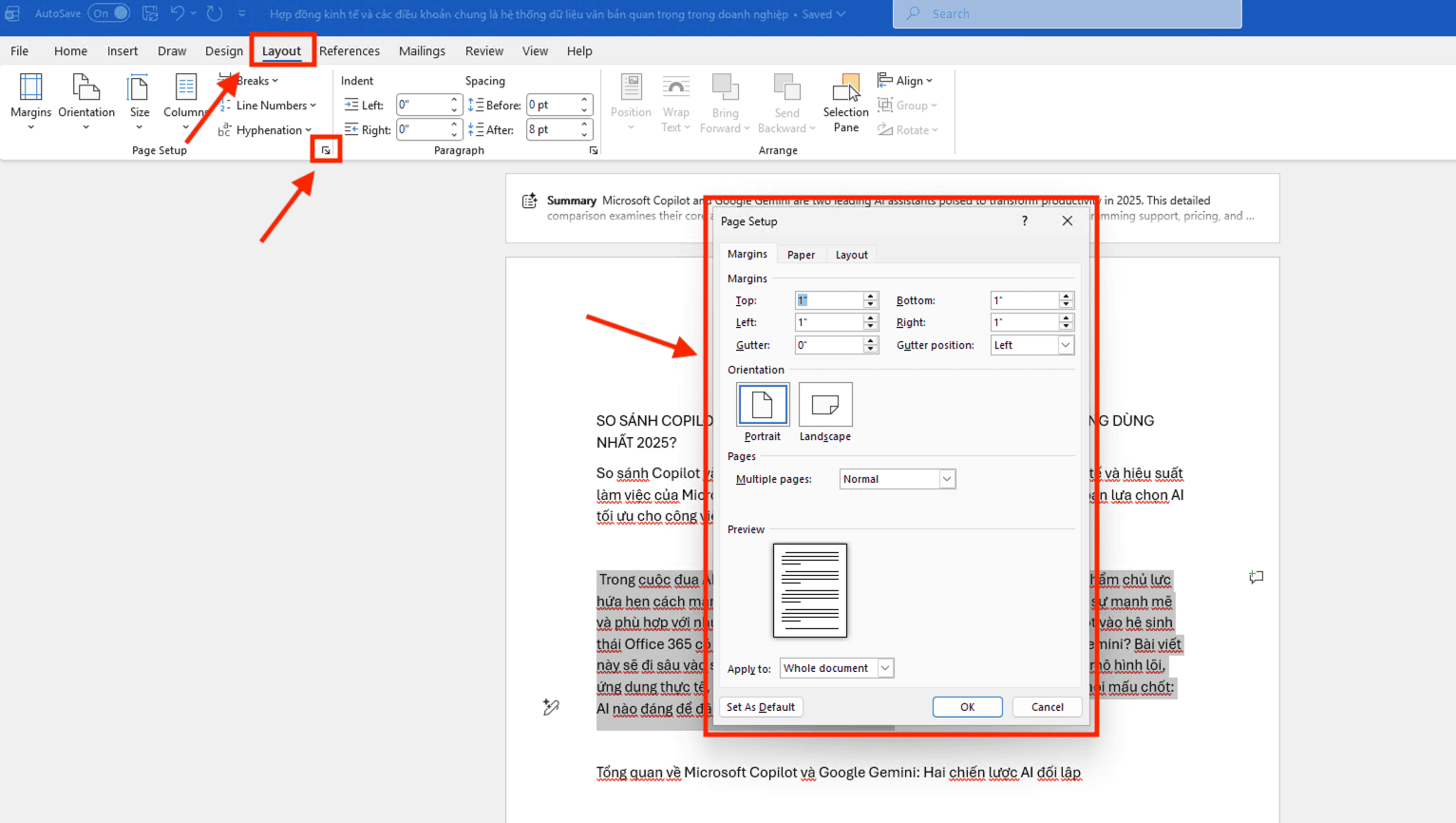Click the Indent Left field
This screenshot has height=823, width=1456.
[x=422, y=105]
